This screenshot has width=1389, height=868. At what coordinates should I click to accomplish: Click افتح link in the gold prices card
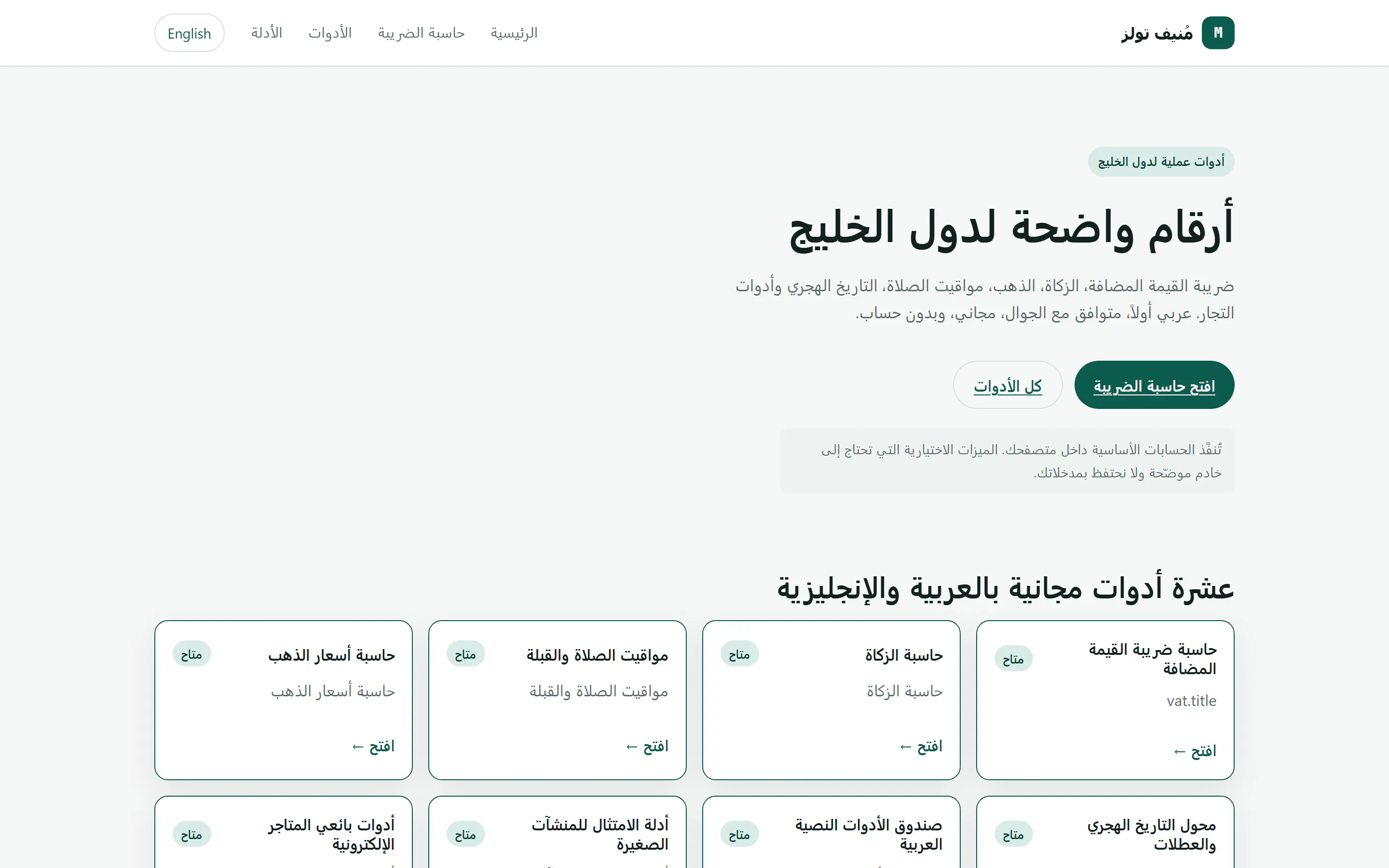pyautogui.click(x=373, y=746)
